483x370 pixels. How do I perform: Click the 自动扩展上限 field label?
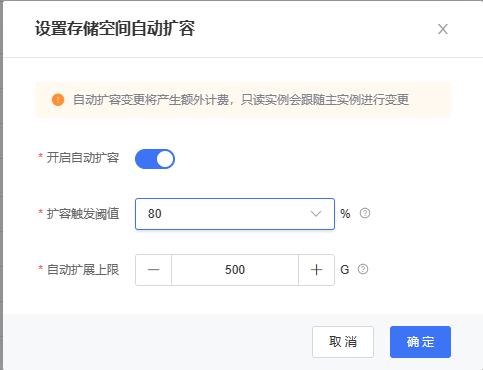[x=83, y=270]
